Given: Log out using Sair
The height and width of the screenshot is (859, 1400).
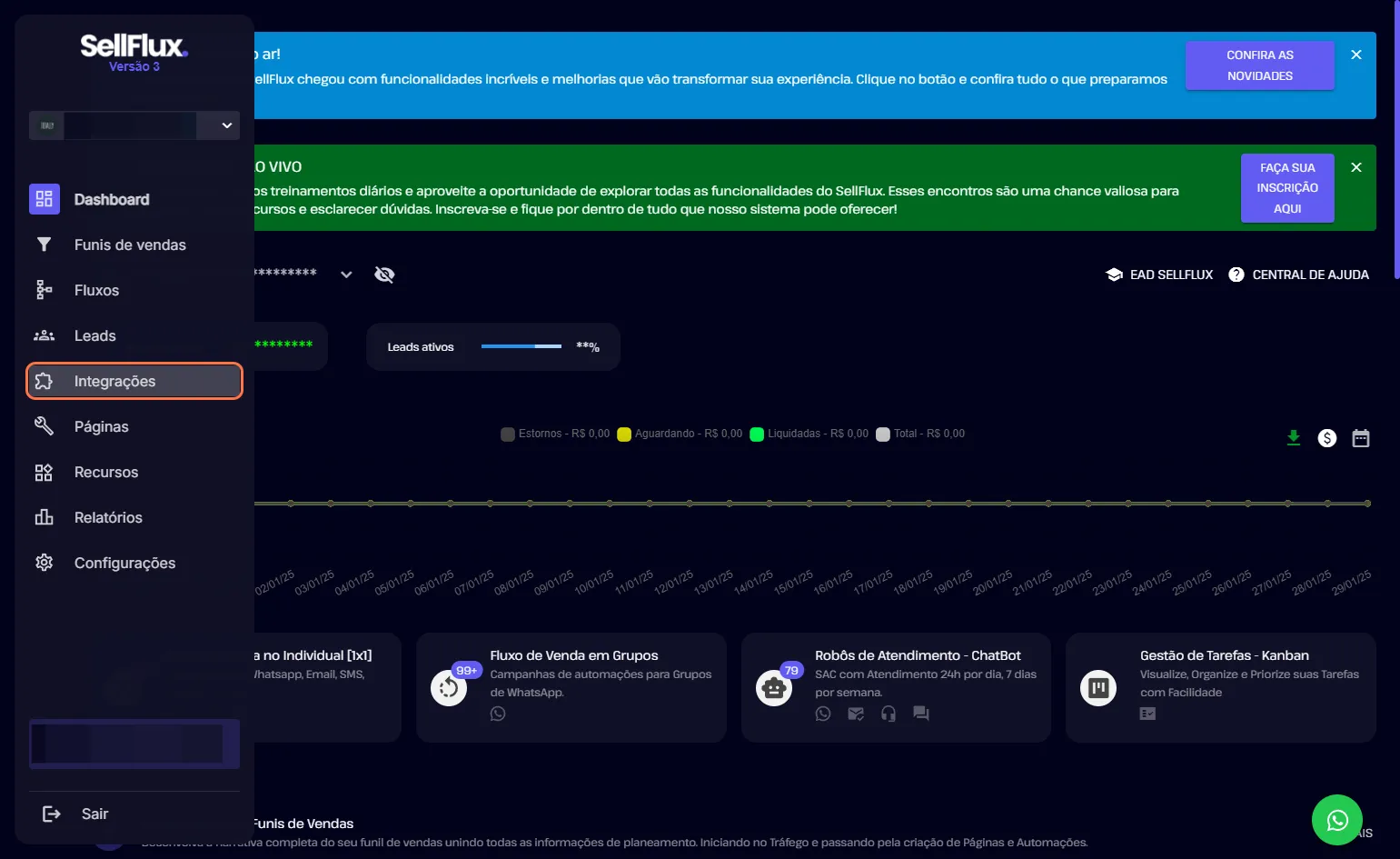Looking at the screenshot, I should tap(134, 814).
